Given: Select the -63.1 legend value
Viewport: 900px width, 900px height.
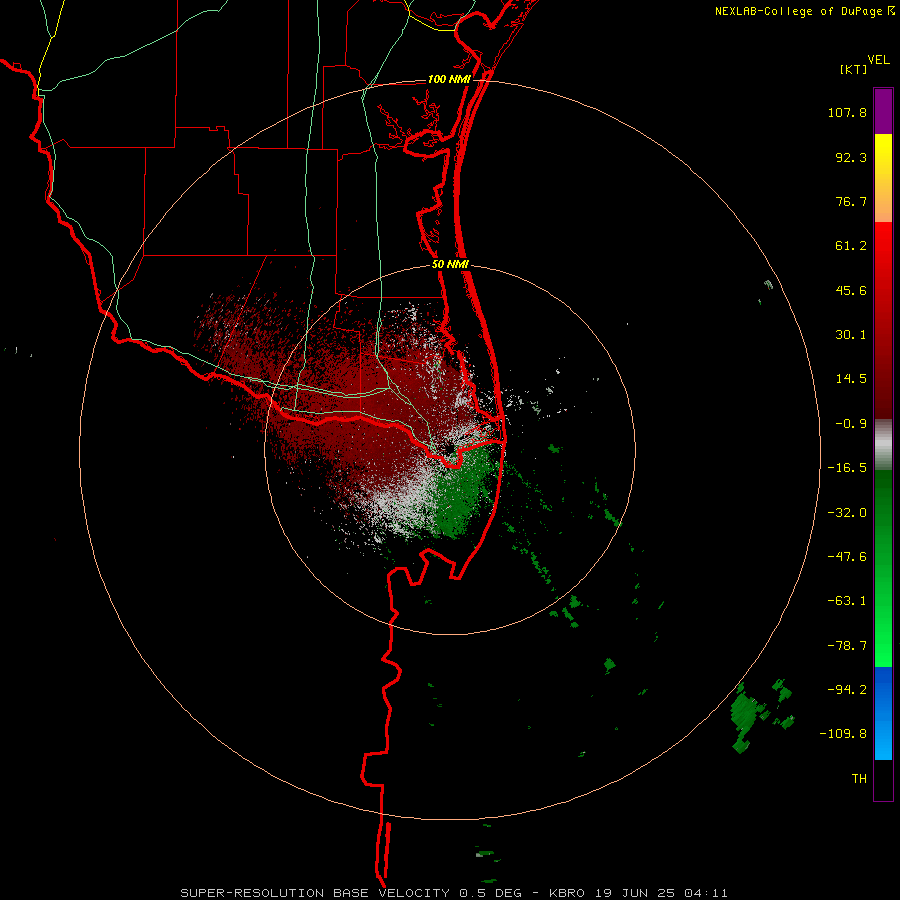Looking at the screenshot, I should tap(847, 601).
